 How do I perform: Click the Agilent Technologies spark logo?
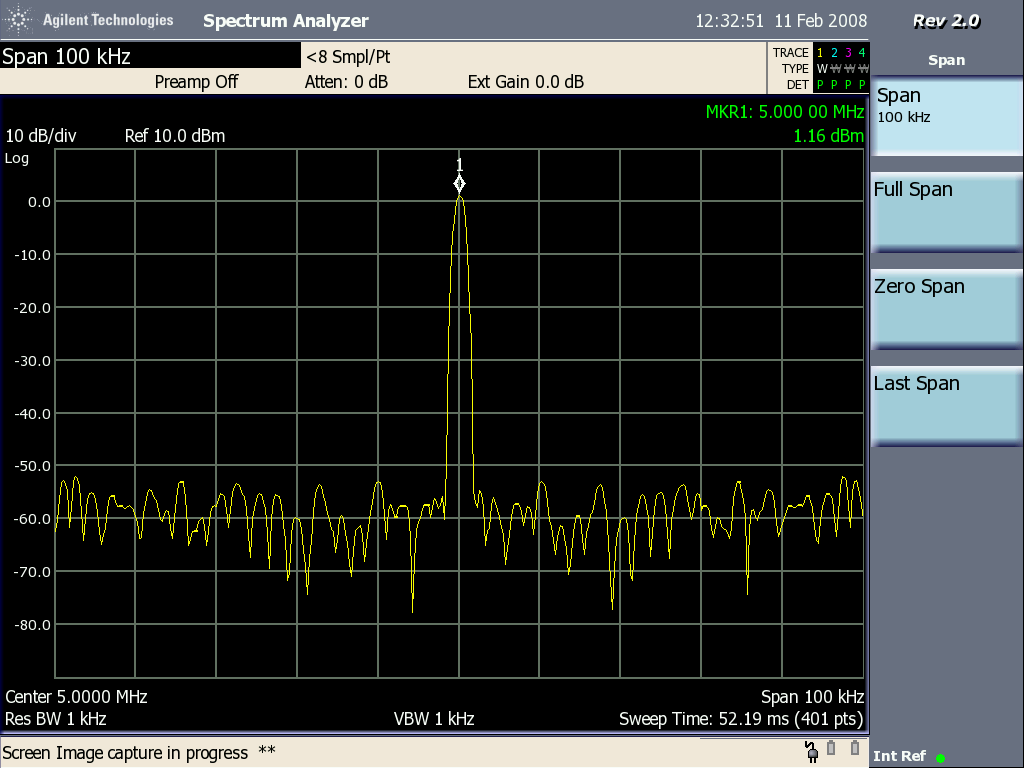coord(20,20)
